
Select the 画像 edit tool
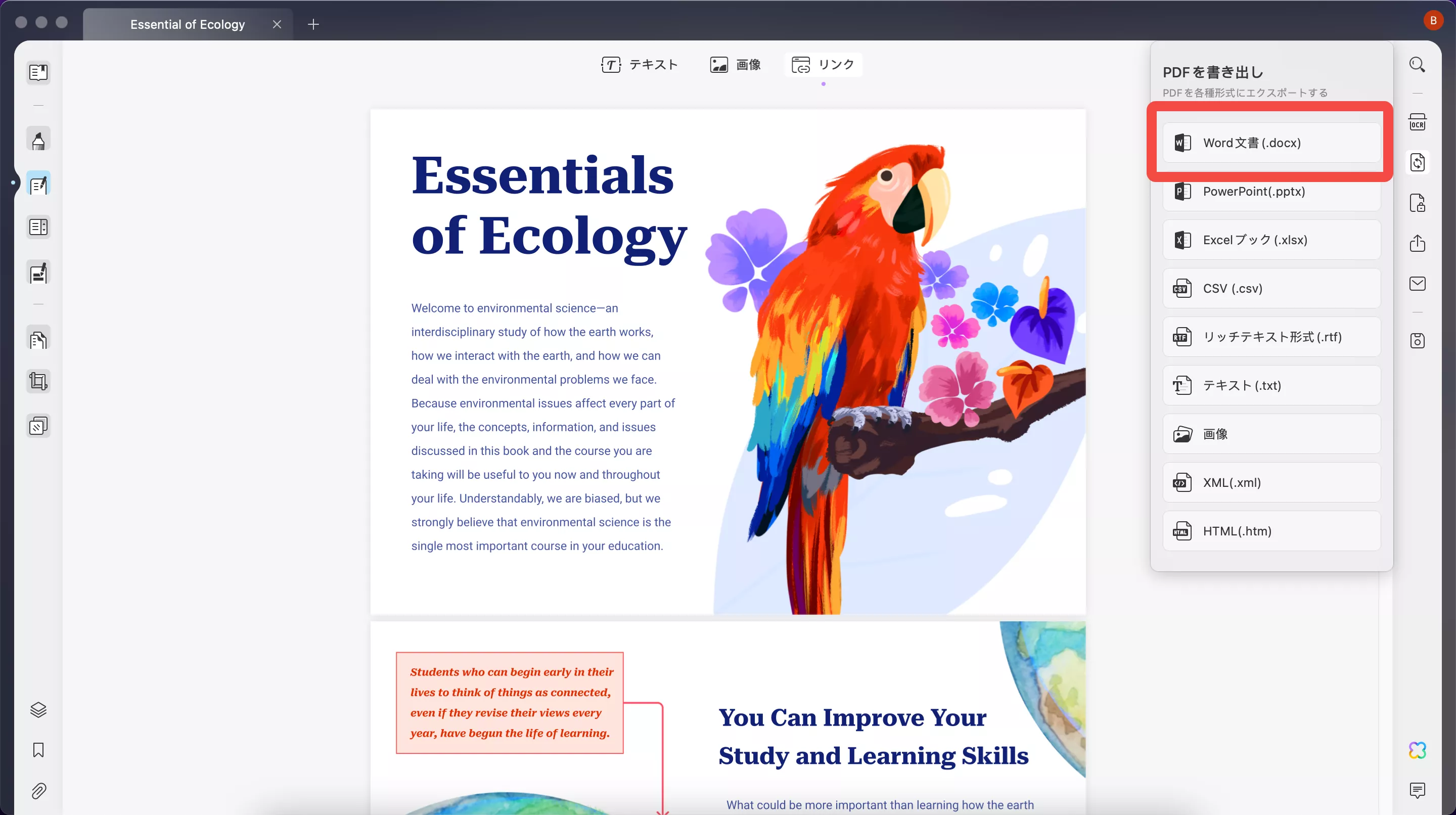[735, 64]
